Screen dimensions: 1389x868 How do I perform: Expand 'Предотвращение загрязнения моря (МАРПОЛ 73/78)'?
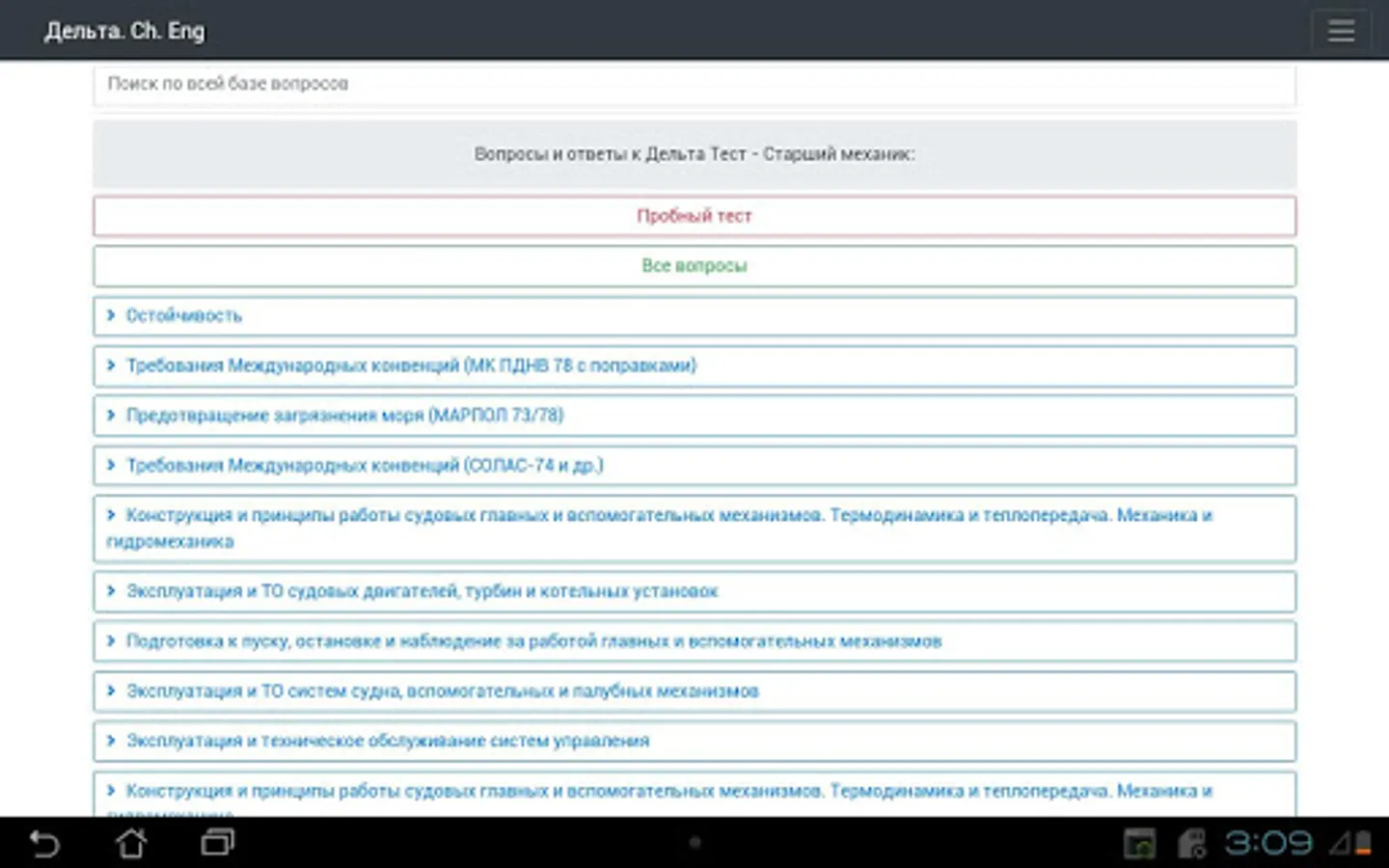(x=694, y=416)
